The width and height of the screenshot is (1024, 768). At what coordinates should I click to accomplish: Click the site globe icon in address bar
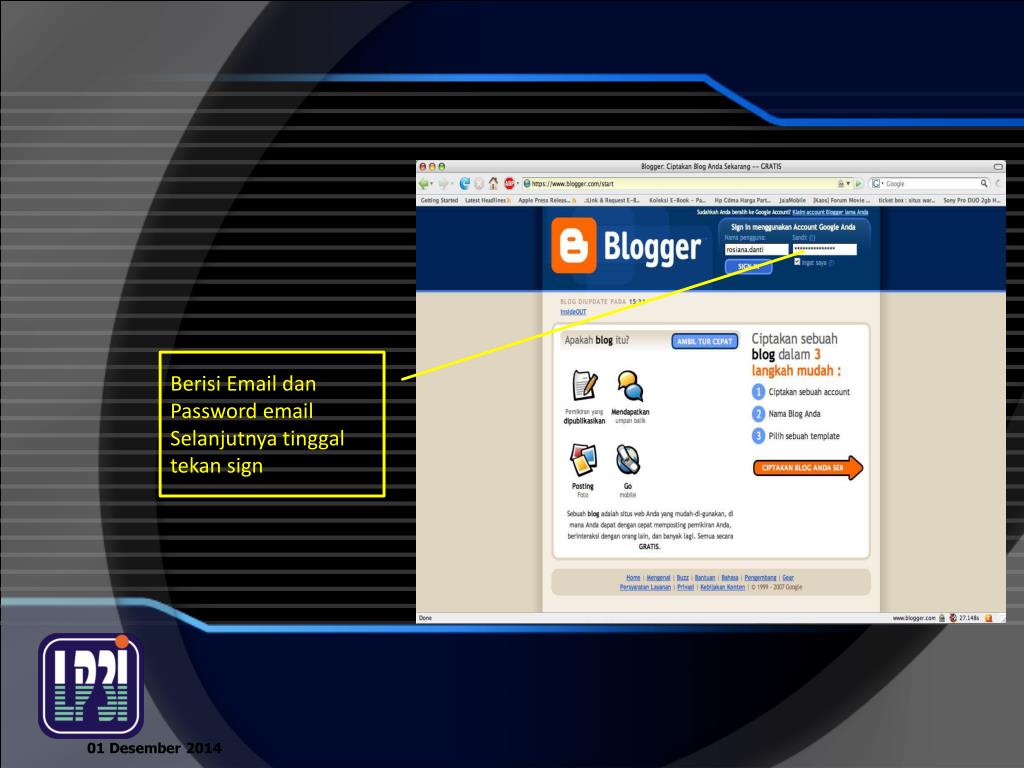pos(527,184)
